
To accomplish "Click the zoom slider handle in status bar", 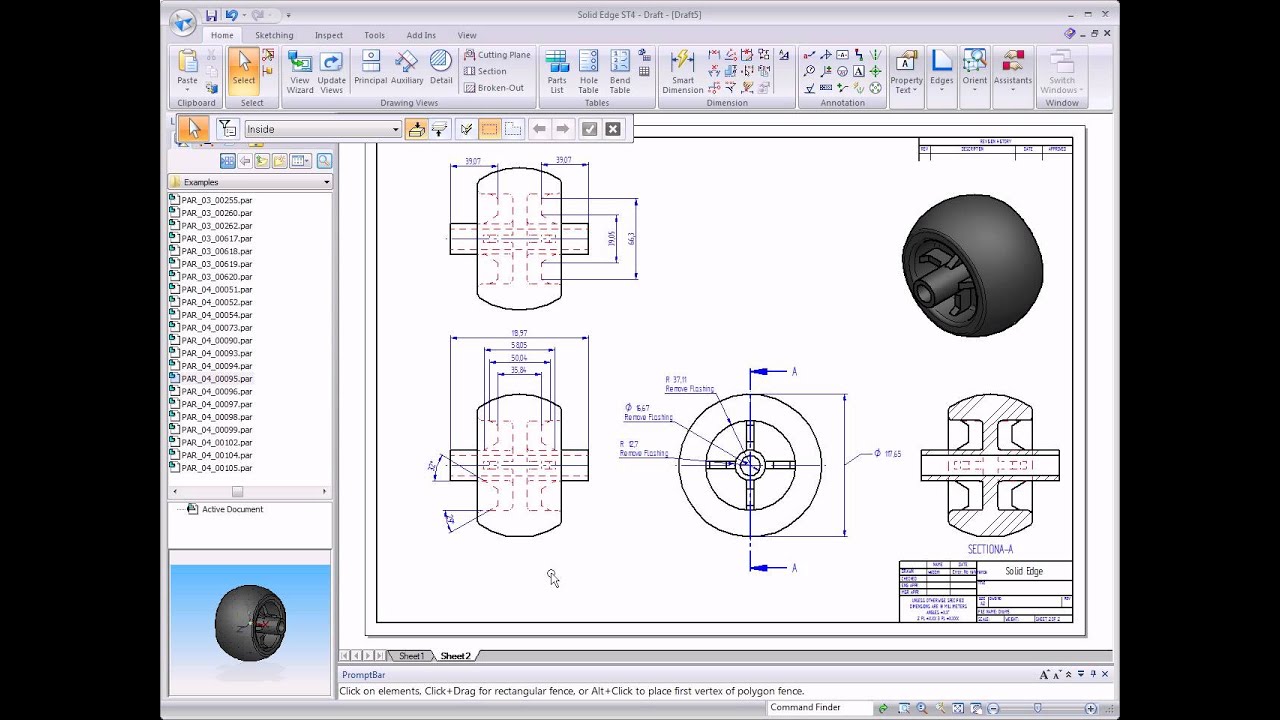I will pos(1037,708).
